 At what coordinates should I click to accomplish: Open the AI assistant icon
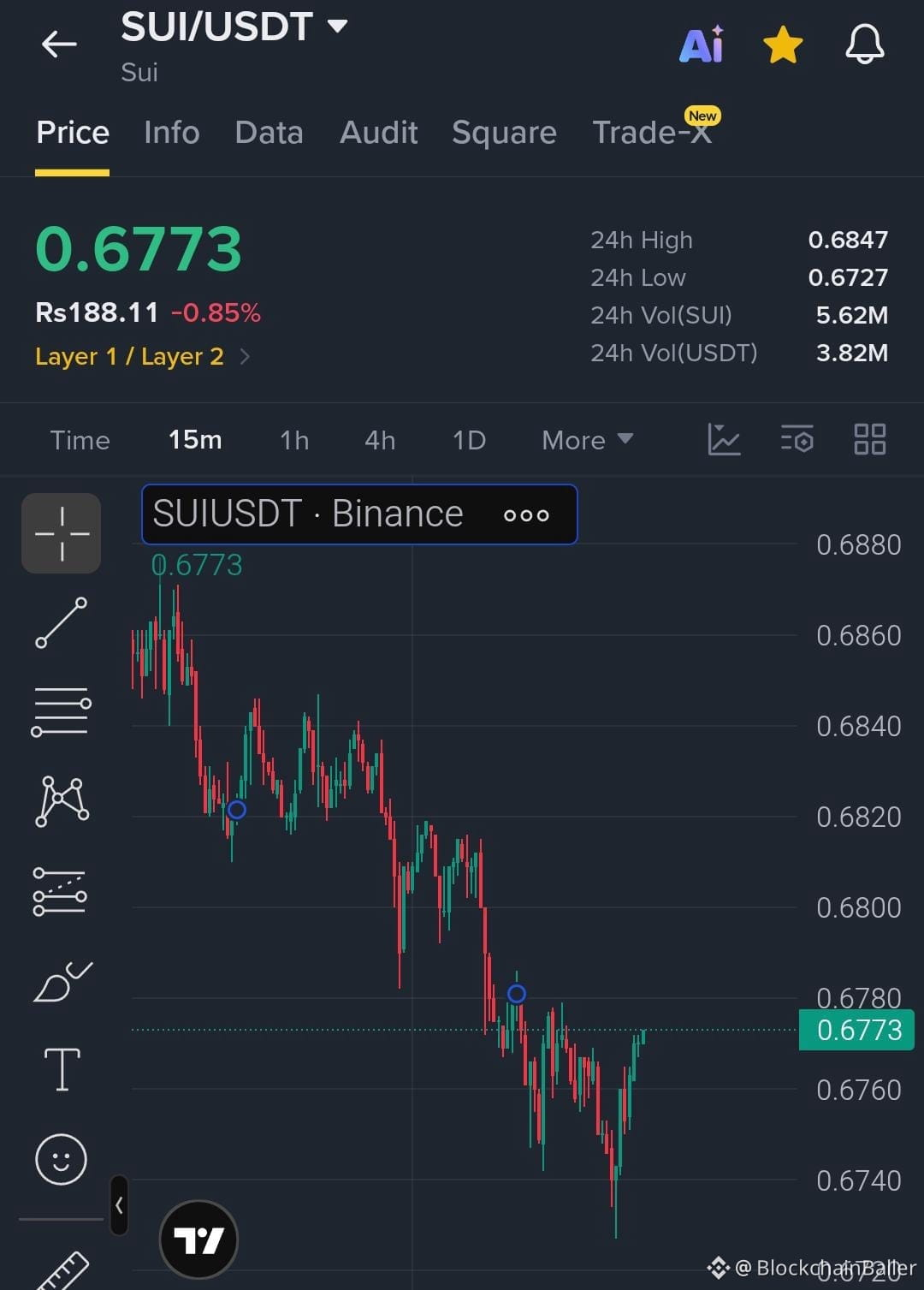pyautogui.click(x=702, y=44)
